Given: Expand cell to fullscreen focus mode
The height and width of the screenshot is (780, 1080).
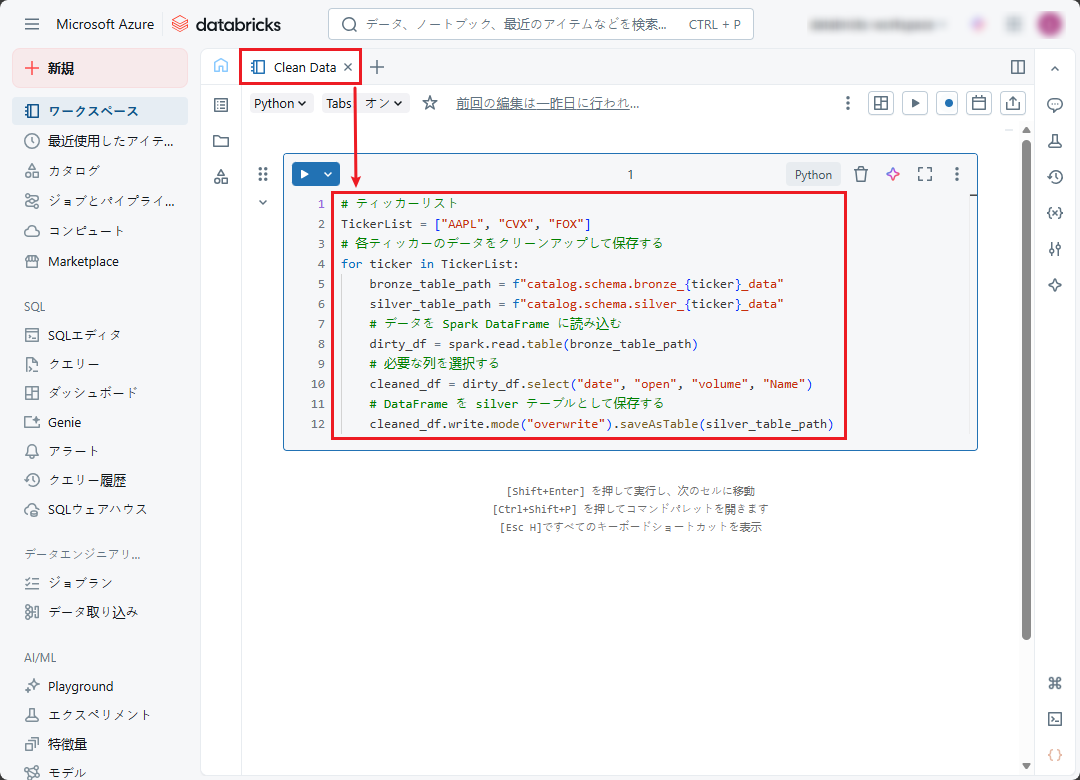Looking at the screenshot, I should click(925, 174).
